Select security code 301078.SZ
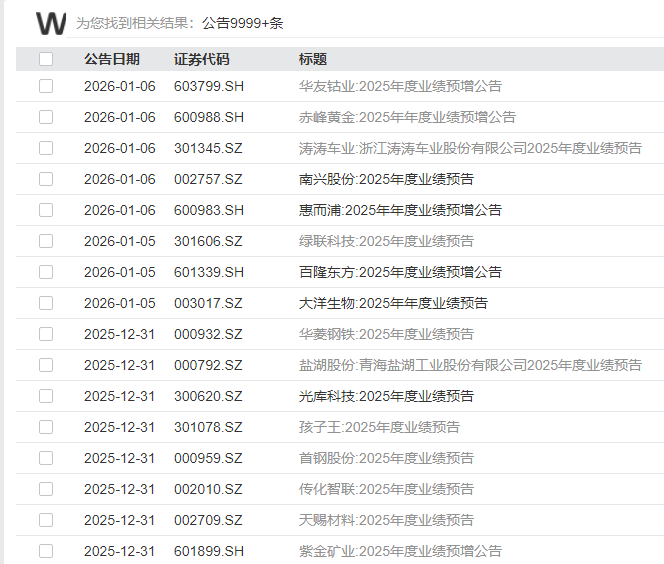The height and width of the screenshot is (564, 664). click(208, 427)
